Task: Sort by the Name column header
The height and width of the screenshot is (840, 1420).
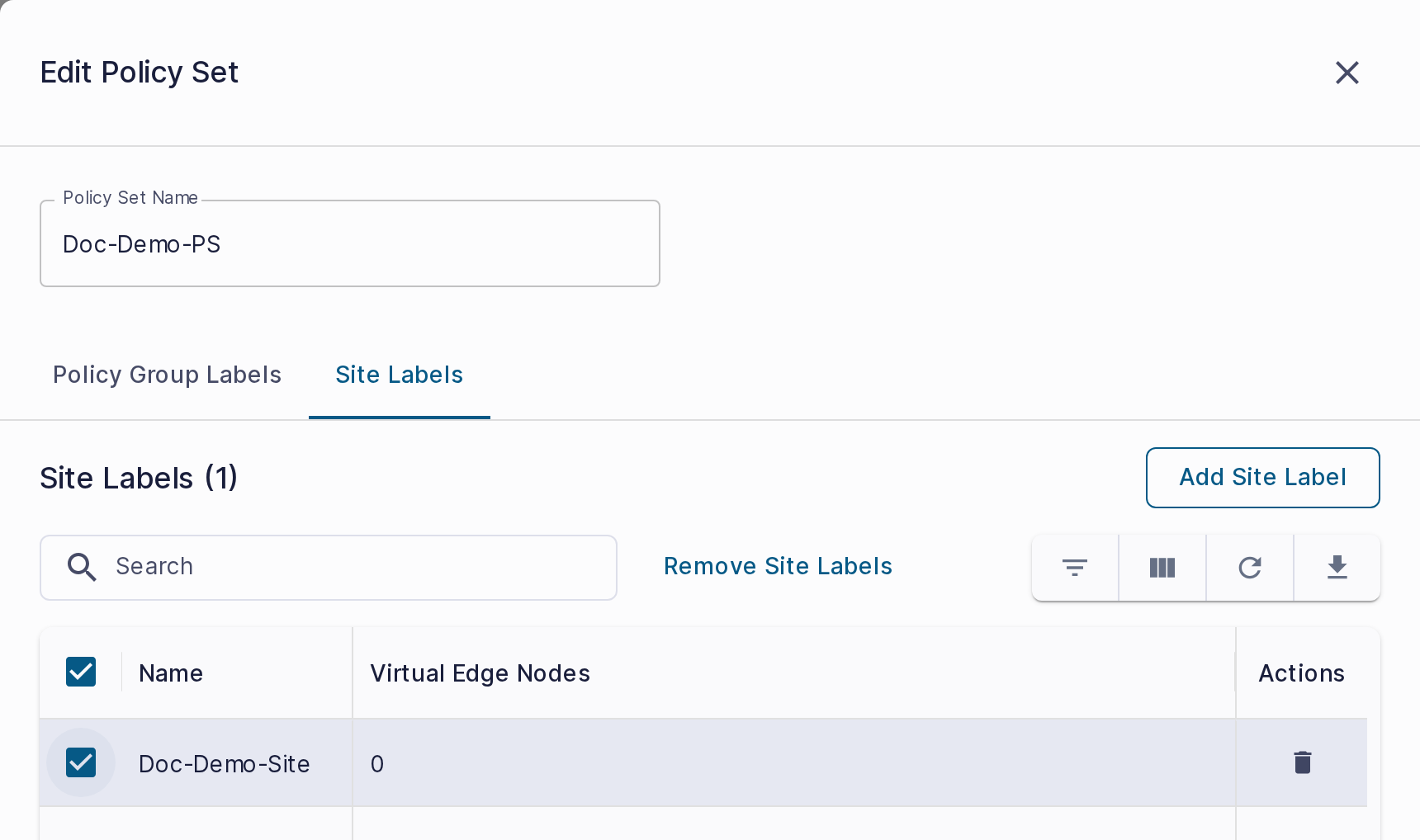Action: coord(171,673)
